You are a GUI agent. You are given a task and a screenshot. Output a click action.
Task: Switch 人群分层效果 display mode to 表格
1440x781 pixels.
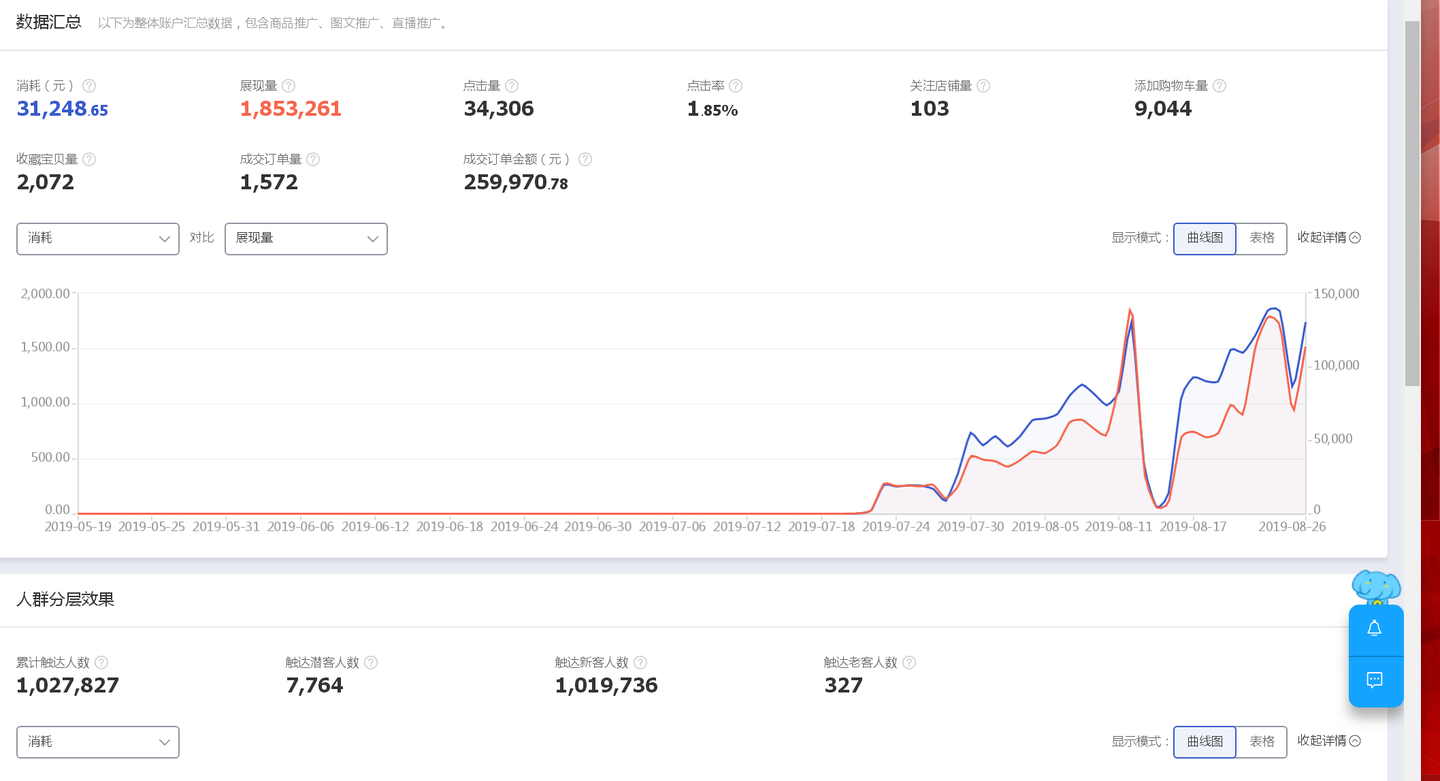(1261, 741)
